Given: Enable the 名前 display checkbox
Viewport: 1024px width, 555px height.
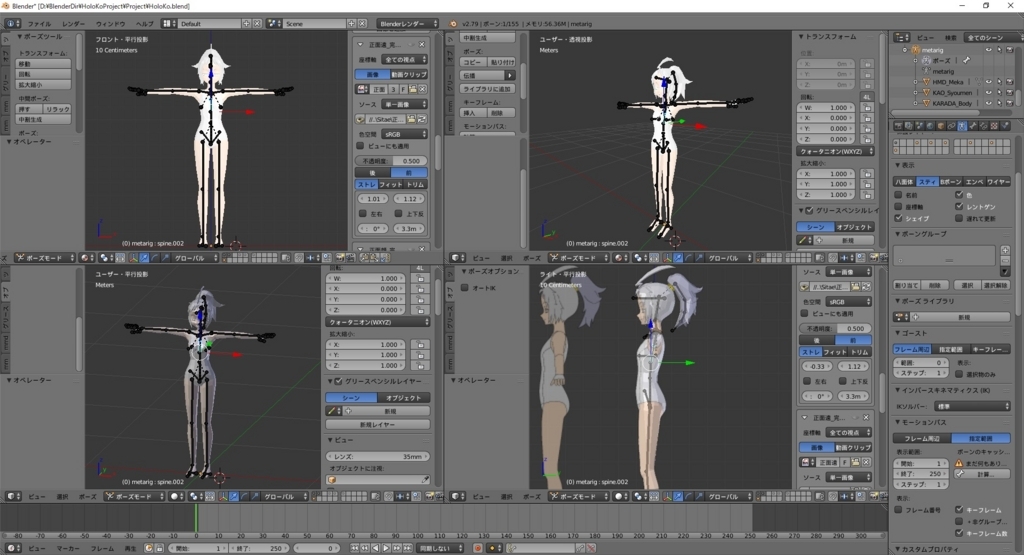Looking at the screenshot, I should (x=899, y=195).
